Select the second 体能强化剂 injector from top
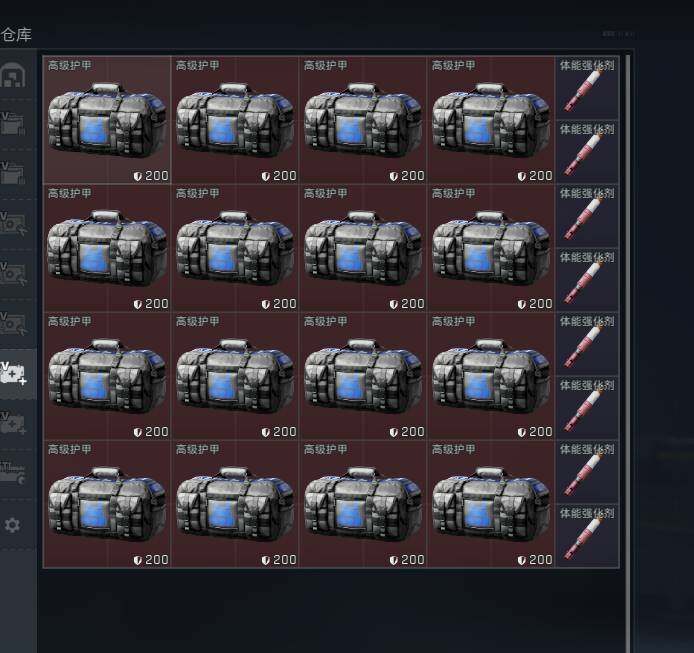Screen dimensions: 694x653 tap(587, 151)
